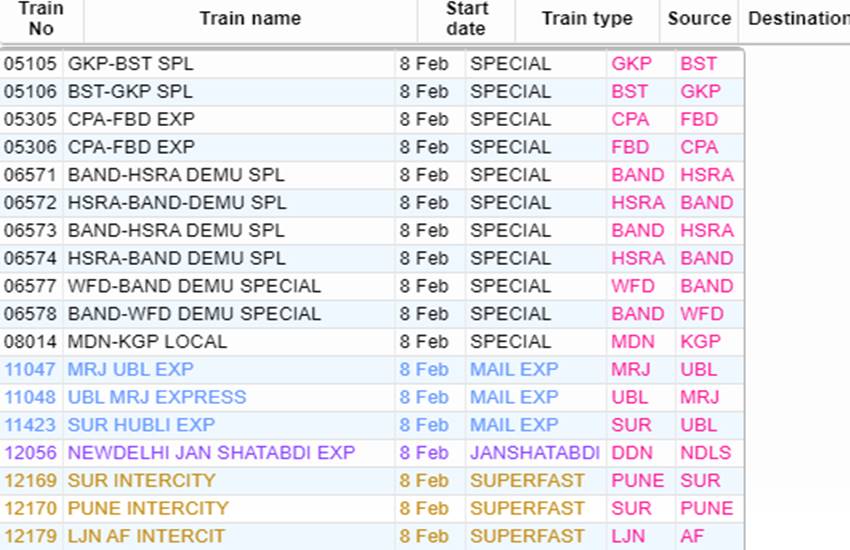850x550 pixels.
Task: Click the Destination column header
Action: pyautogui.click(x=798, y=18)
